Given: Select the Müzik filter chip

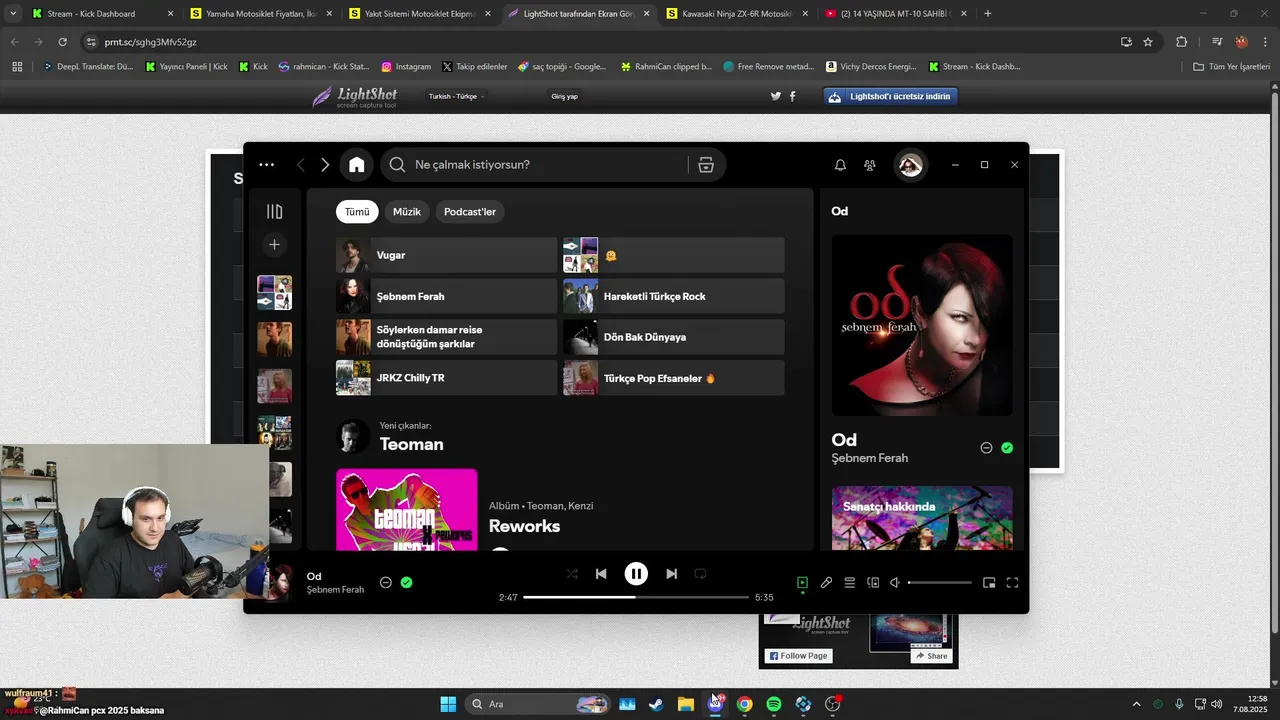Looking at the screenshot, I should click(407, 212).
